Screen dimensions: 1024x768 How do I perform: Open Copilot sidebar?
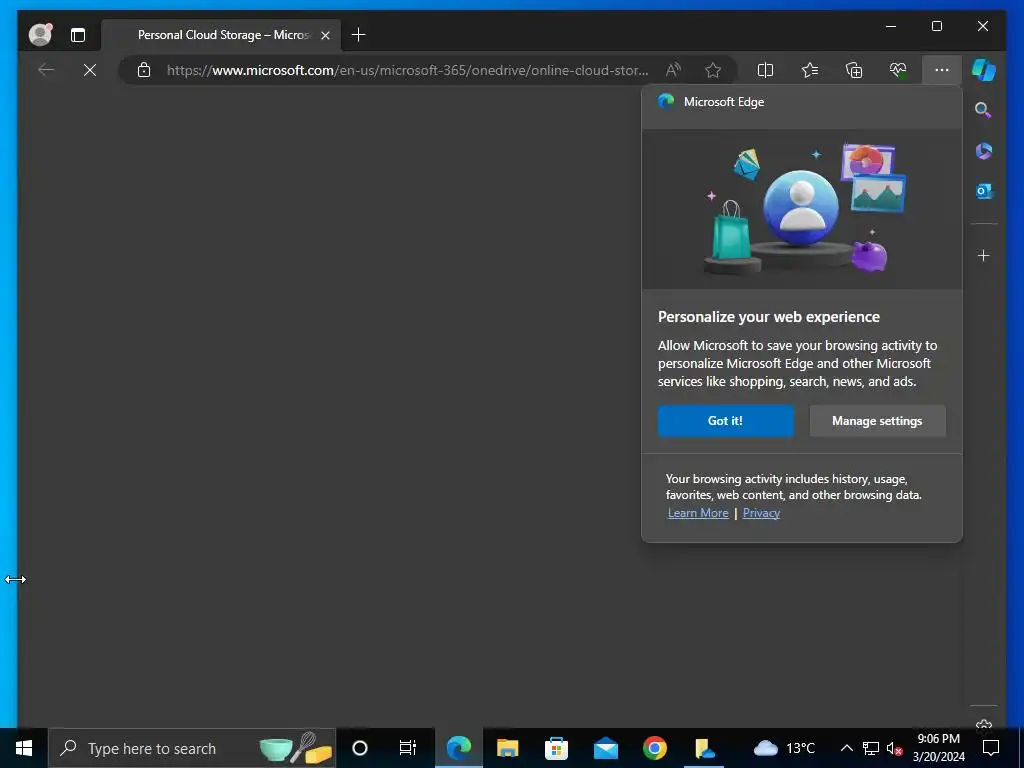[x=984, y=70]
